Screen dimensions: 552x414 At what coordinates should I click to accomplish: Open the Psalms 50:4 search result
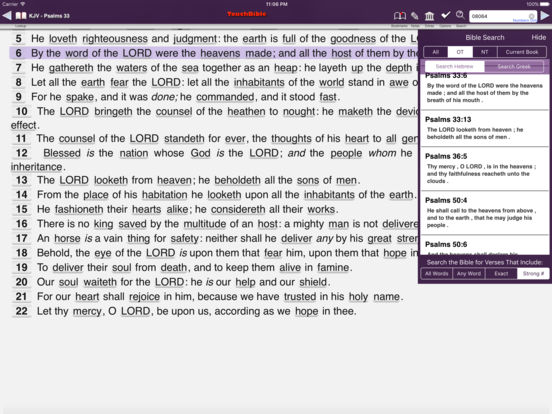point(485,213)
